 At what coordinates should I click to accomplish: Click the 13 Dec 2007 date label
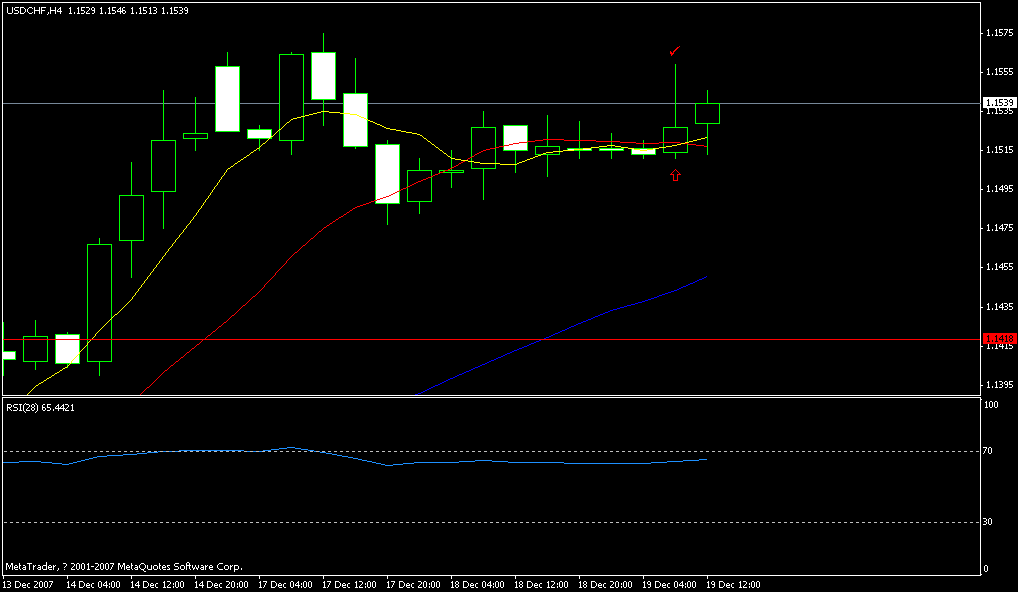pos(29,585)
